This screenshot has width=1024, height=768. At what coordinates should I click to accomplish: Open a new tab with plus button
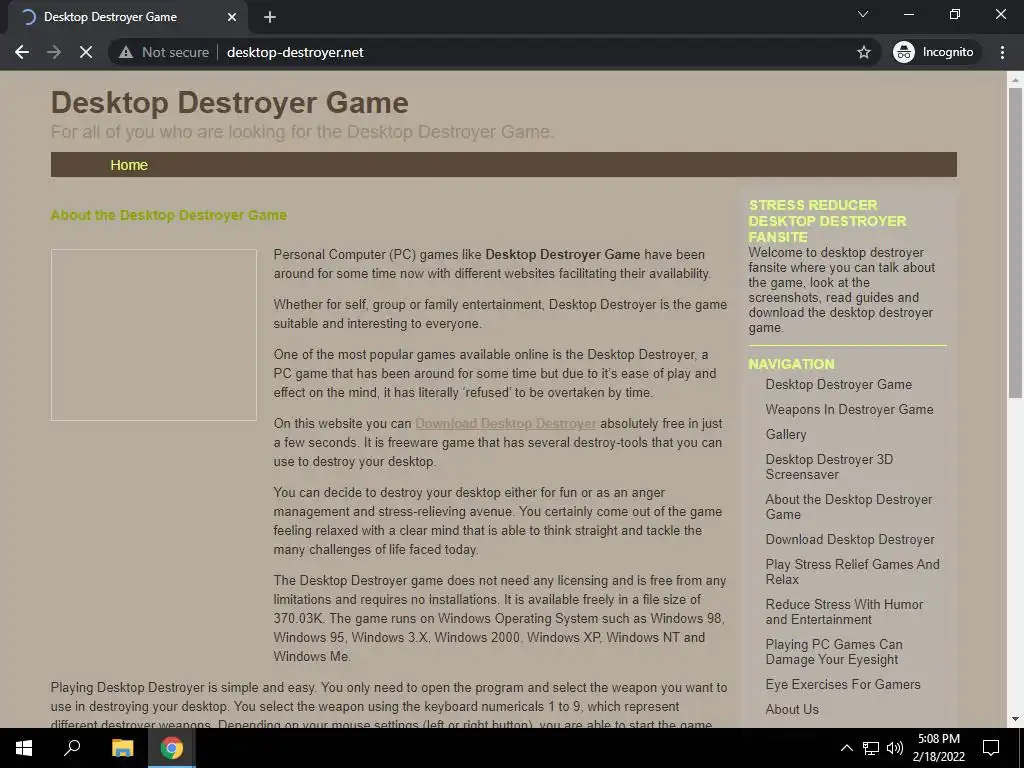(x=270, y=17)
